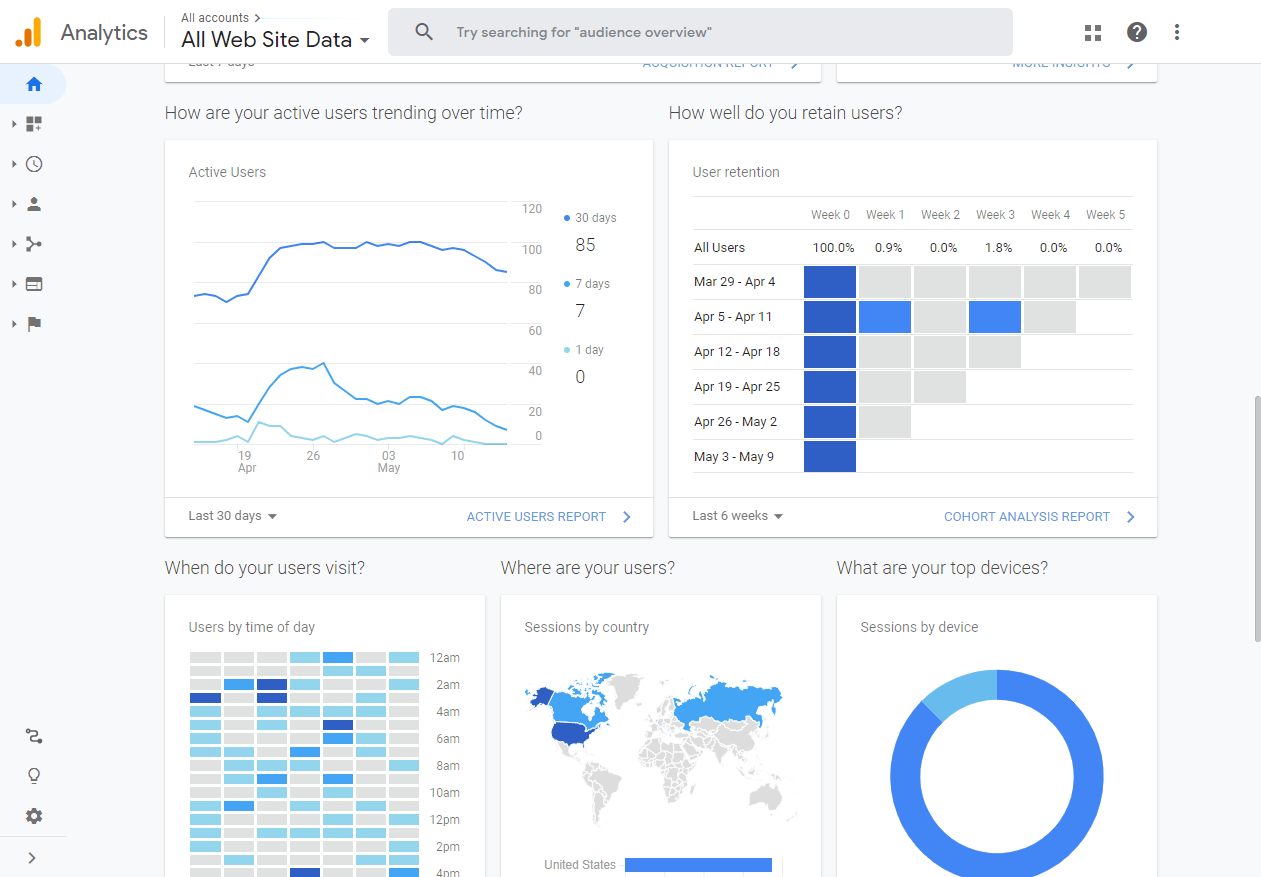Open the Admin gear icon
Screen dimensions: 1261x877
34,816
